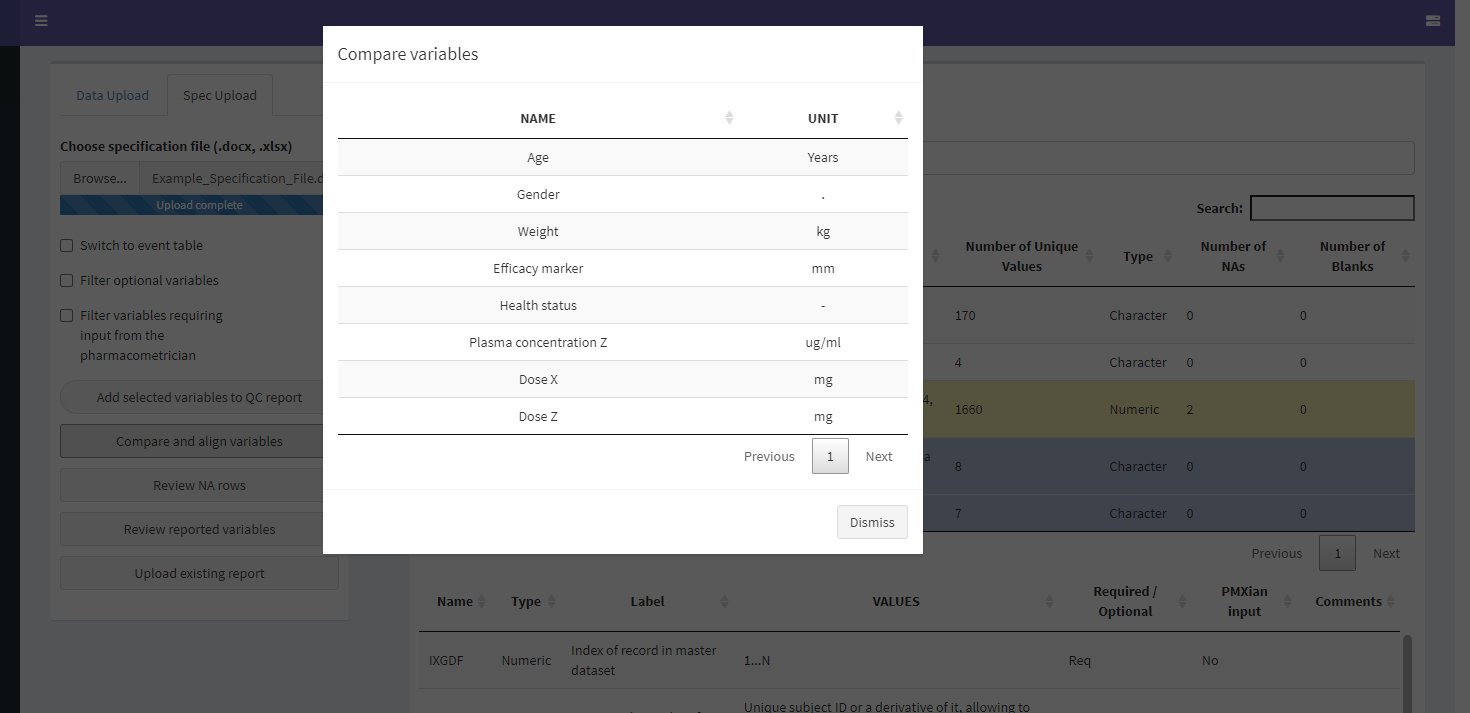Click the 170 unique values cell
Image resolution: width=1470 pixels, height=713 pixels.
(x=1022, y=315)
